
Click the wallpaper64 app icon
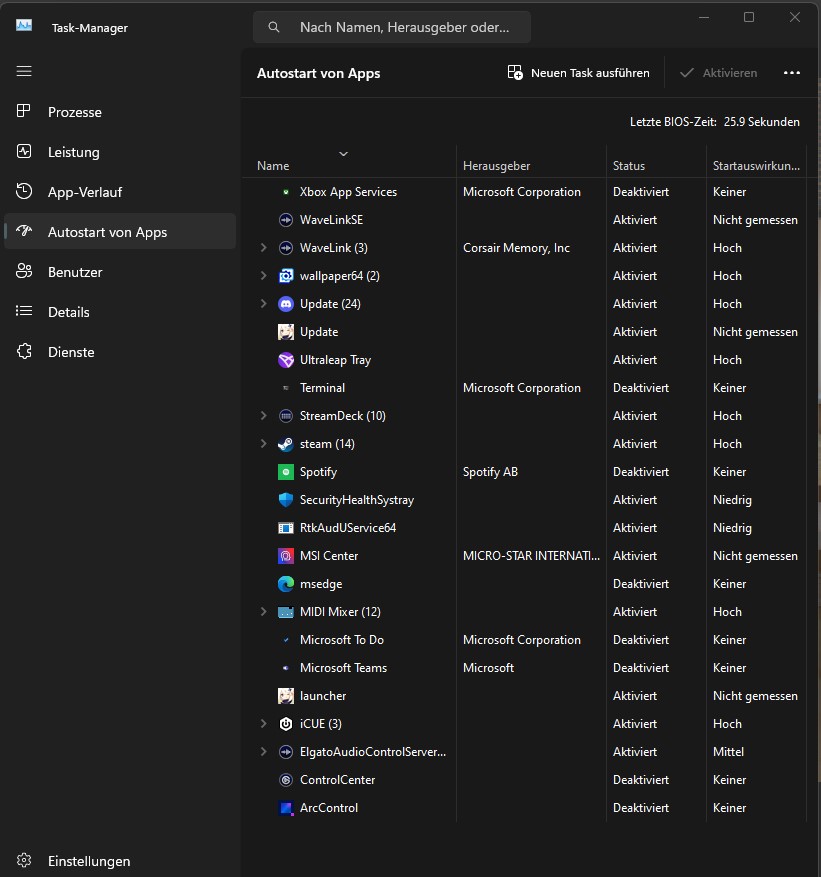click(286, 276)
